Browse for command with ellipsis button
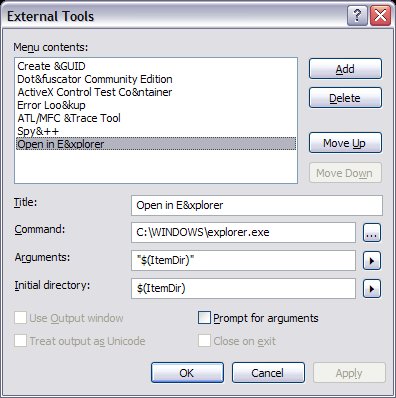 (372, 233)
